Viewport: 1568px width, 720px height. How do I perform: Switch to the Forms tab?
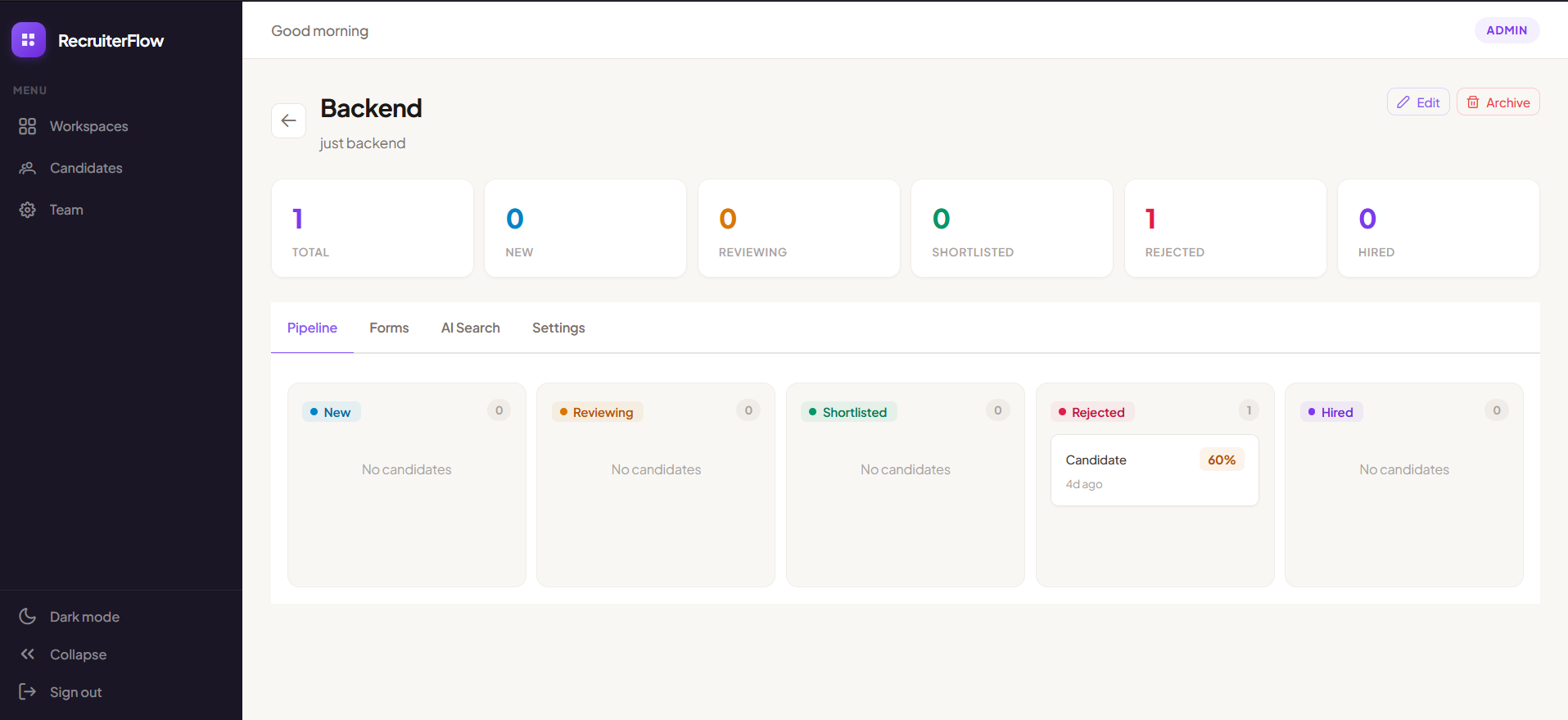pos(389,328)
